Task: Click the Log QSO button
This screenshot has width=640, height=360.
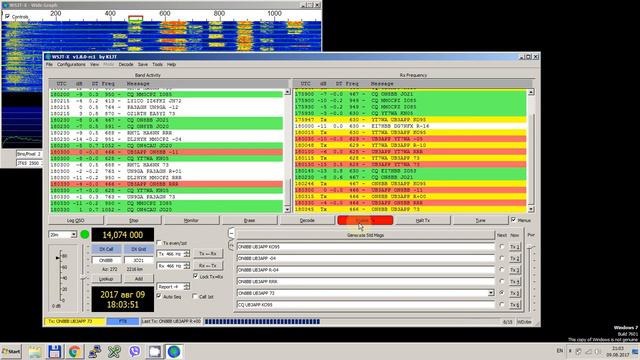Action: [76, 220]
